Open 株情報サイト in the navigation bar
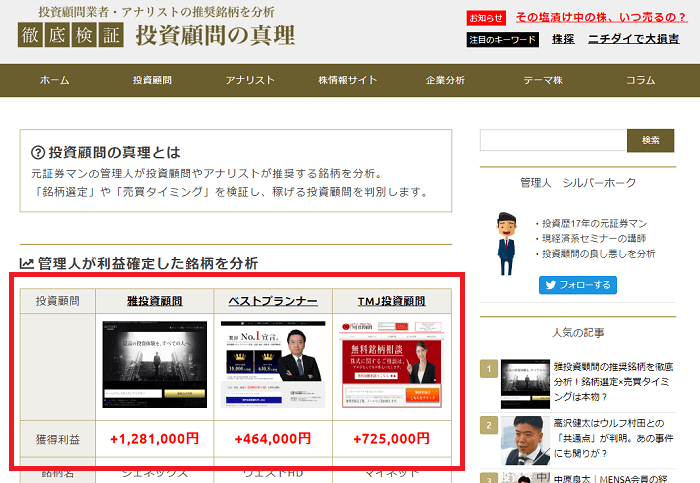Image resolution: width=700 pixels, height=483 pixels. (x=347, y=80)
